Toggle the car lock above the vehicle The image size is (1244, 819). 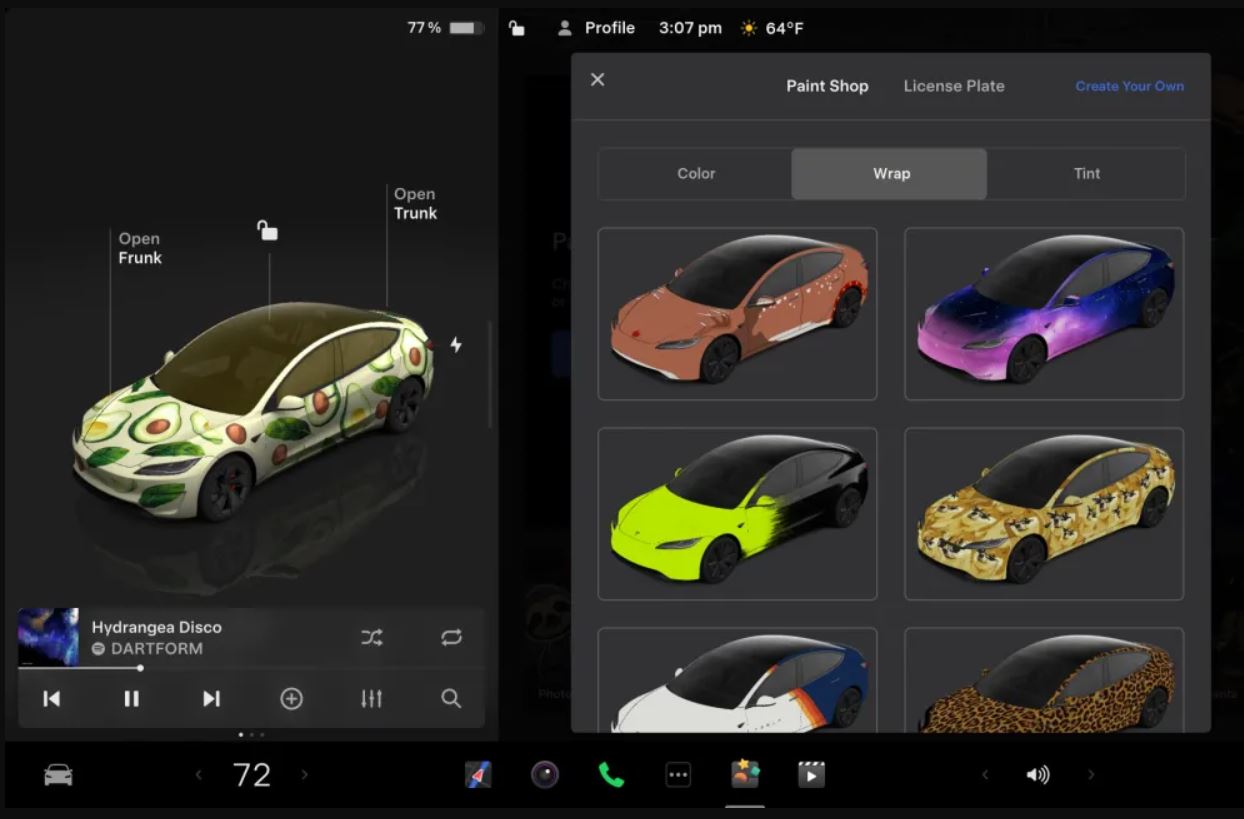point(267,231)
